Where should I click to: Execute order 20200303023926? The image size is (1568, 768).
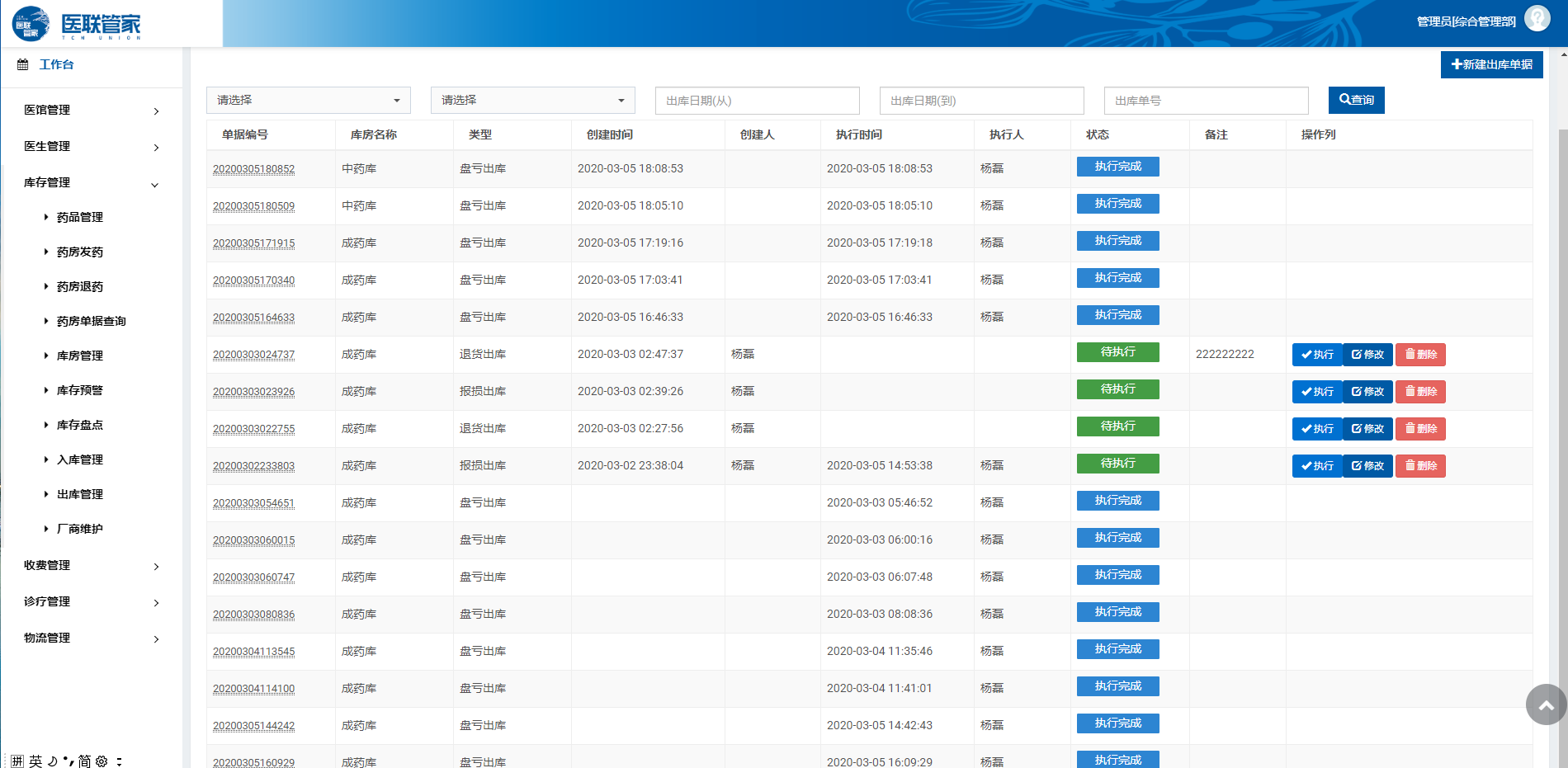[x=1317, y=392]
